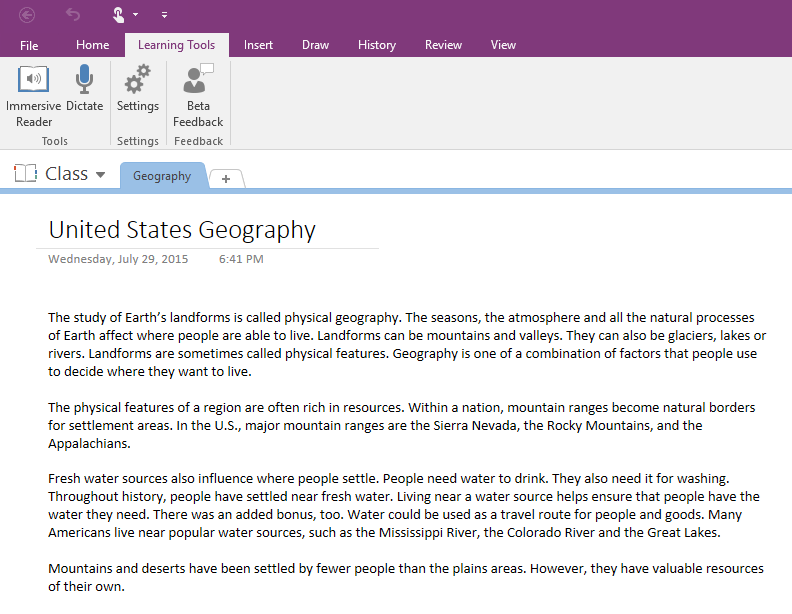792x614 pixels.
Task: Switch to the Review ribbon tab
Action: (443, 45)
